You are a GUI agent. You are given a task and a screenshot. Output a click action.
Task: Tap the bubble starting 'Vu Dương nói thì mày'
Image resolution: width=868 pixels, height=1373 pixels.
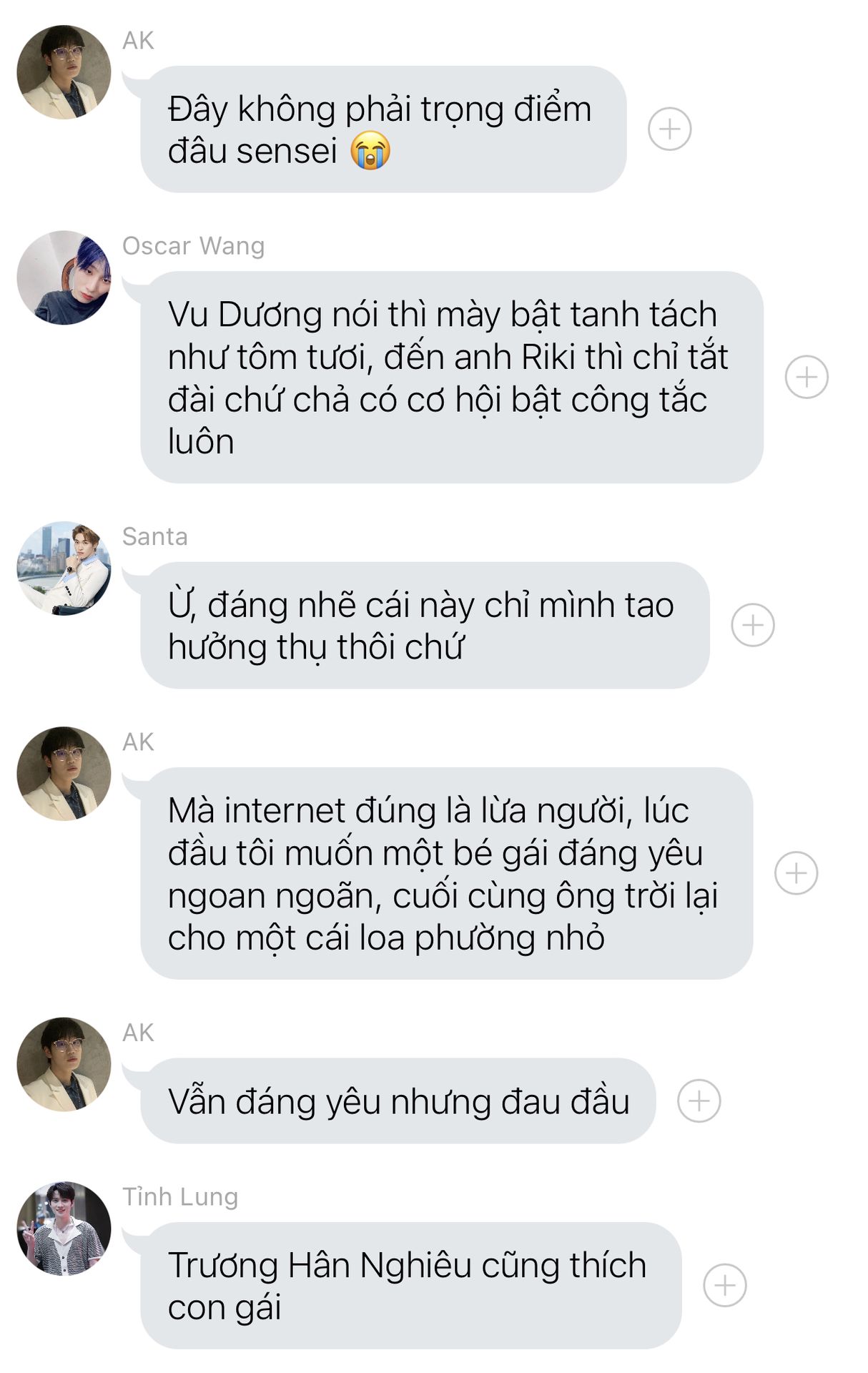coord(451,378)
